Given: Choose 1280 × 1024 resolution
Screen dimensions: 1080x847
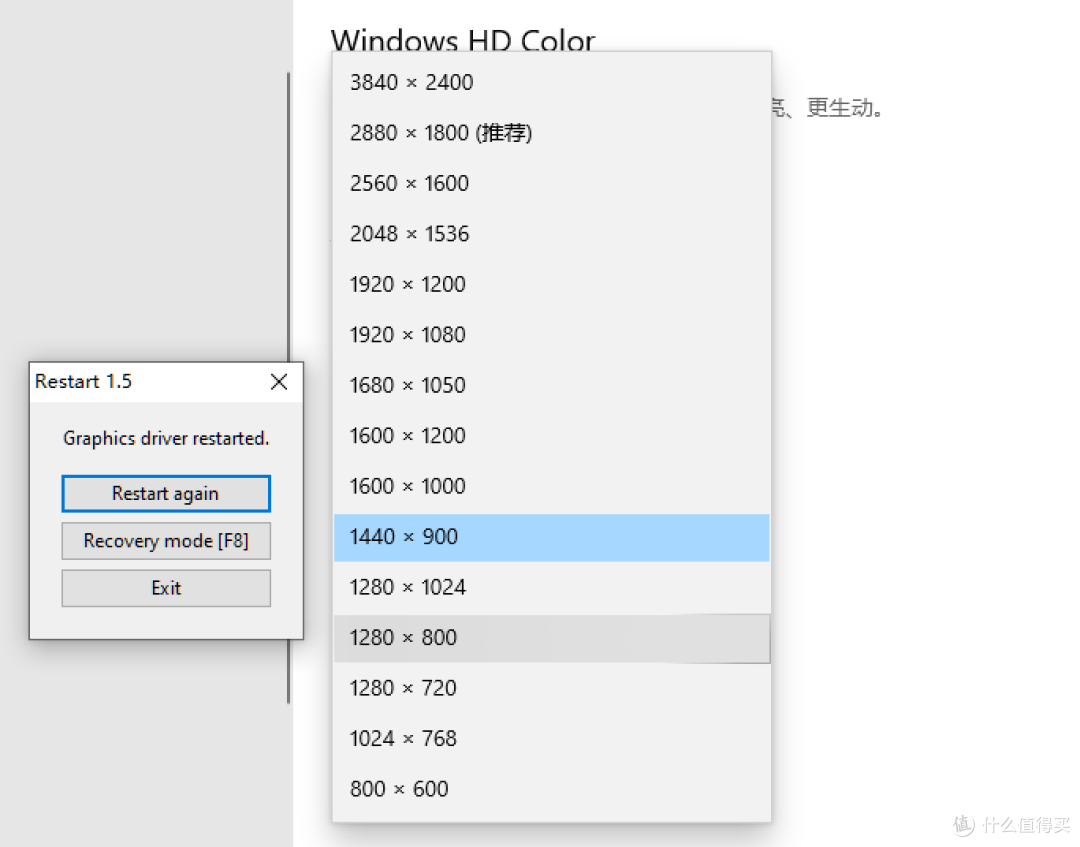Looking at the screenshot, I should click(551, 587).
